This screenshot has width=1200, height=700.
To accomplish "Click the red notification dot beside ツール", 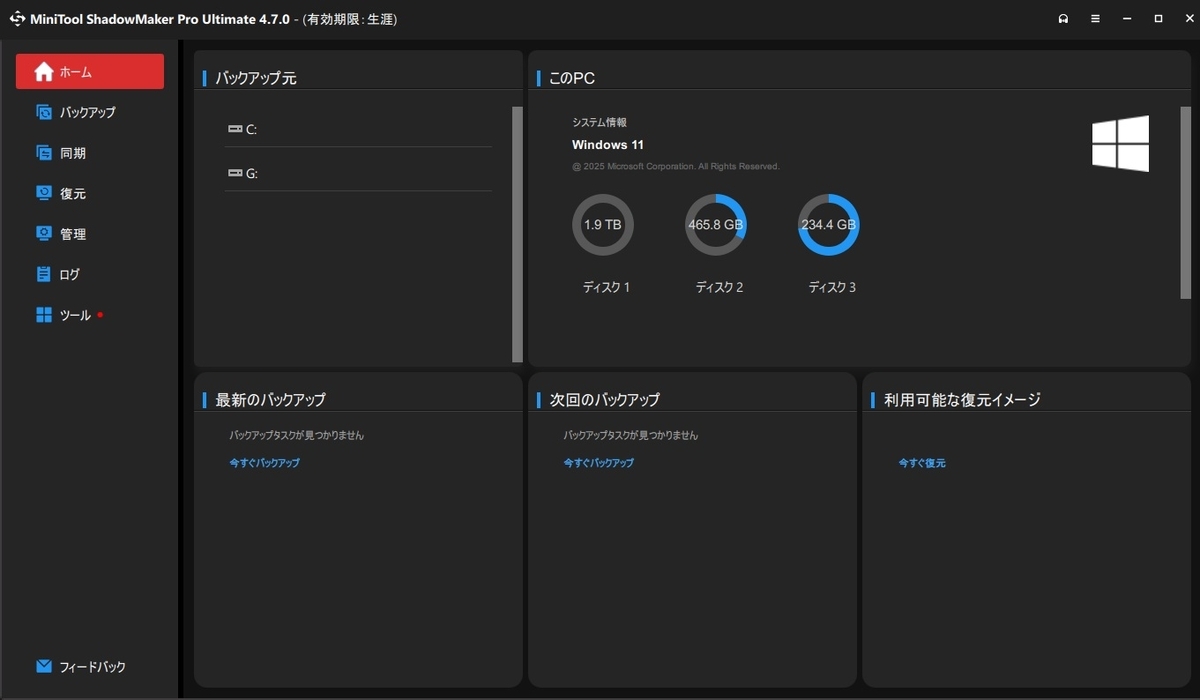I will tap(100, 315).
